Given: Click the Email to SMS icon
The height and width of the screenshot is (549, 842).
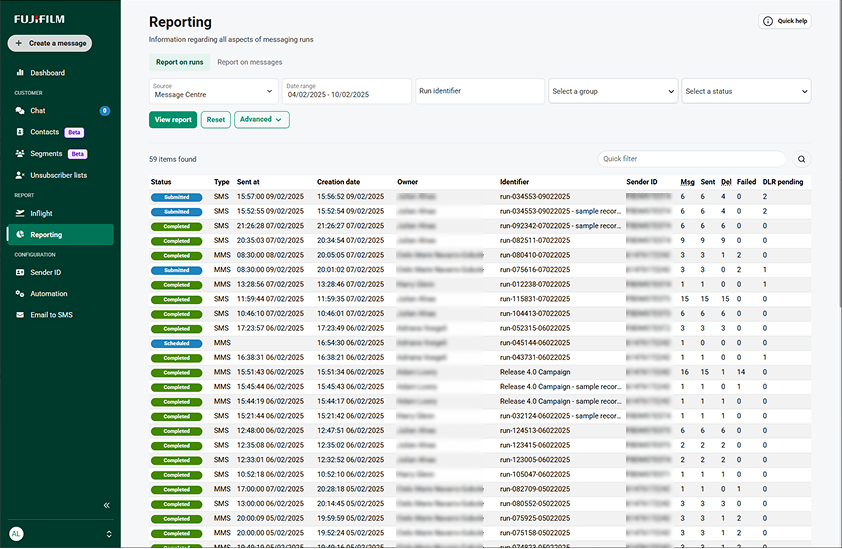Looking at the screenshot, I should pyautogui.click(x=20, y=315).
